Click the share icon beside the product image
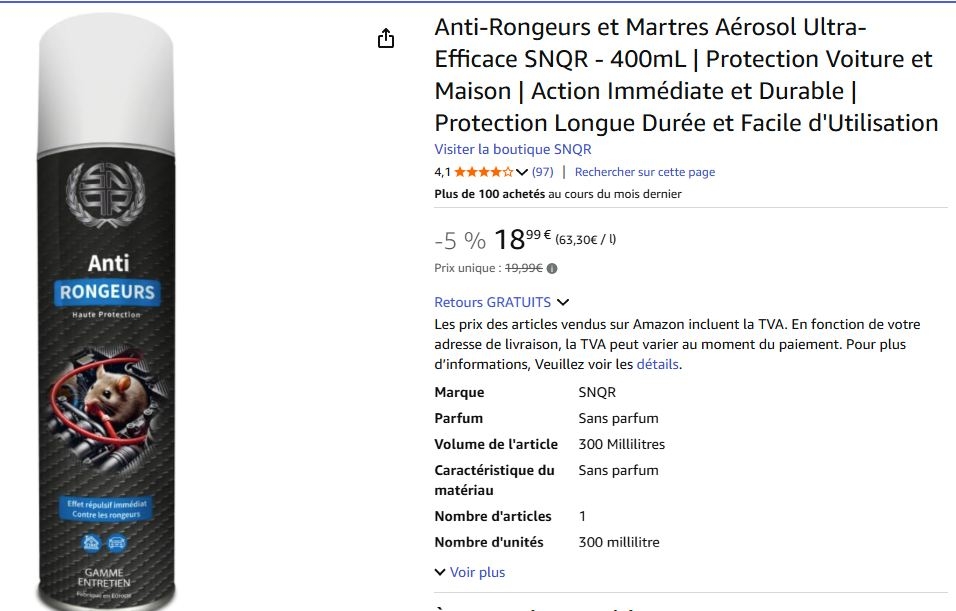Image resolution: width=956 pixels, height=611 pixels. (386, 39)
